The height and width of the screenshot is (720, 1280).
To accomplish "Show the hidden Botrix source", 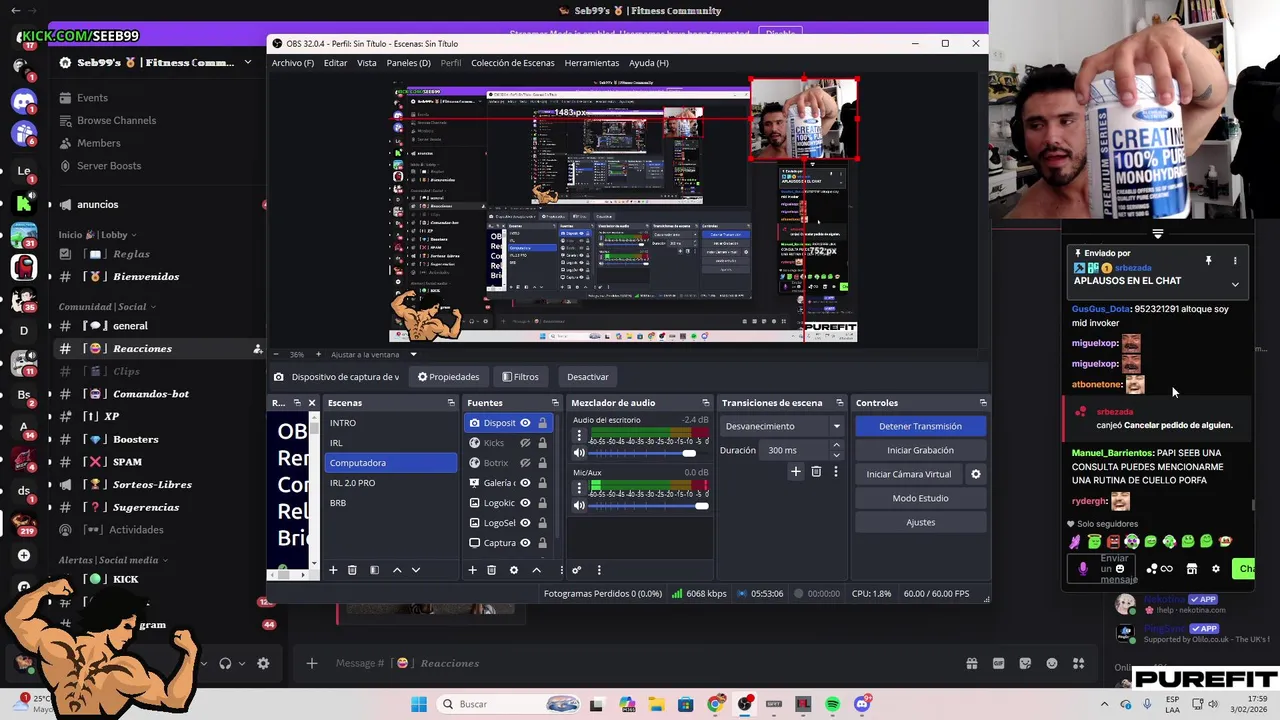I will tap(525, 463).
